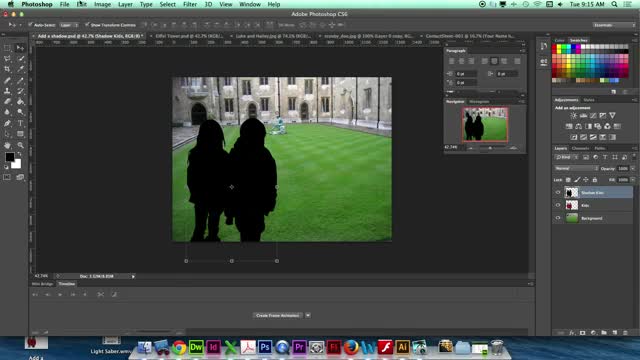
Task: Select the Rectangle shape tool
Action: 20,134
